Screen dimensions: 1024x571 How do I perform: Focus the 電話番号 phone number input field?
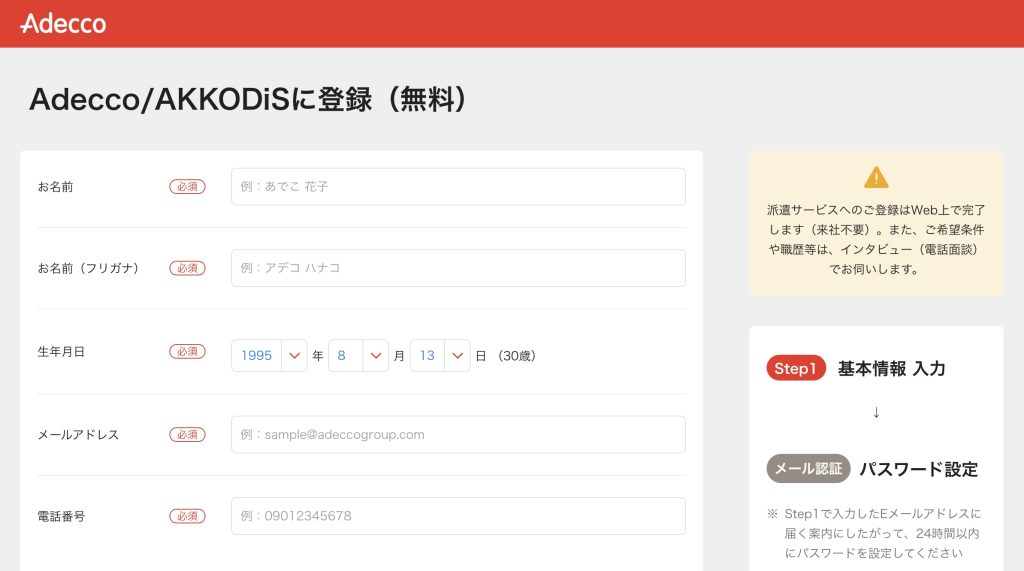(x=458, y=516)
